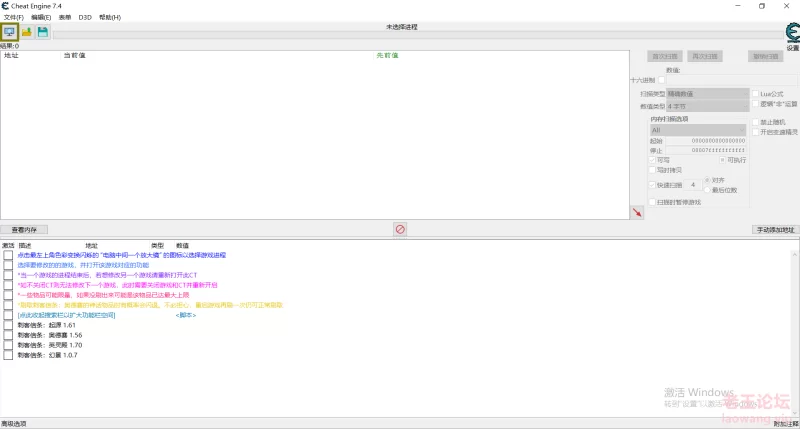Click the 首次扫描 first scan button
800x429 pixels.
665,56
